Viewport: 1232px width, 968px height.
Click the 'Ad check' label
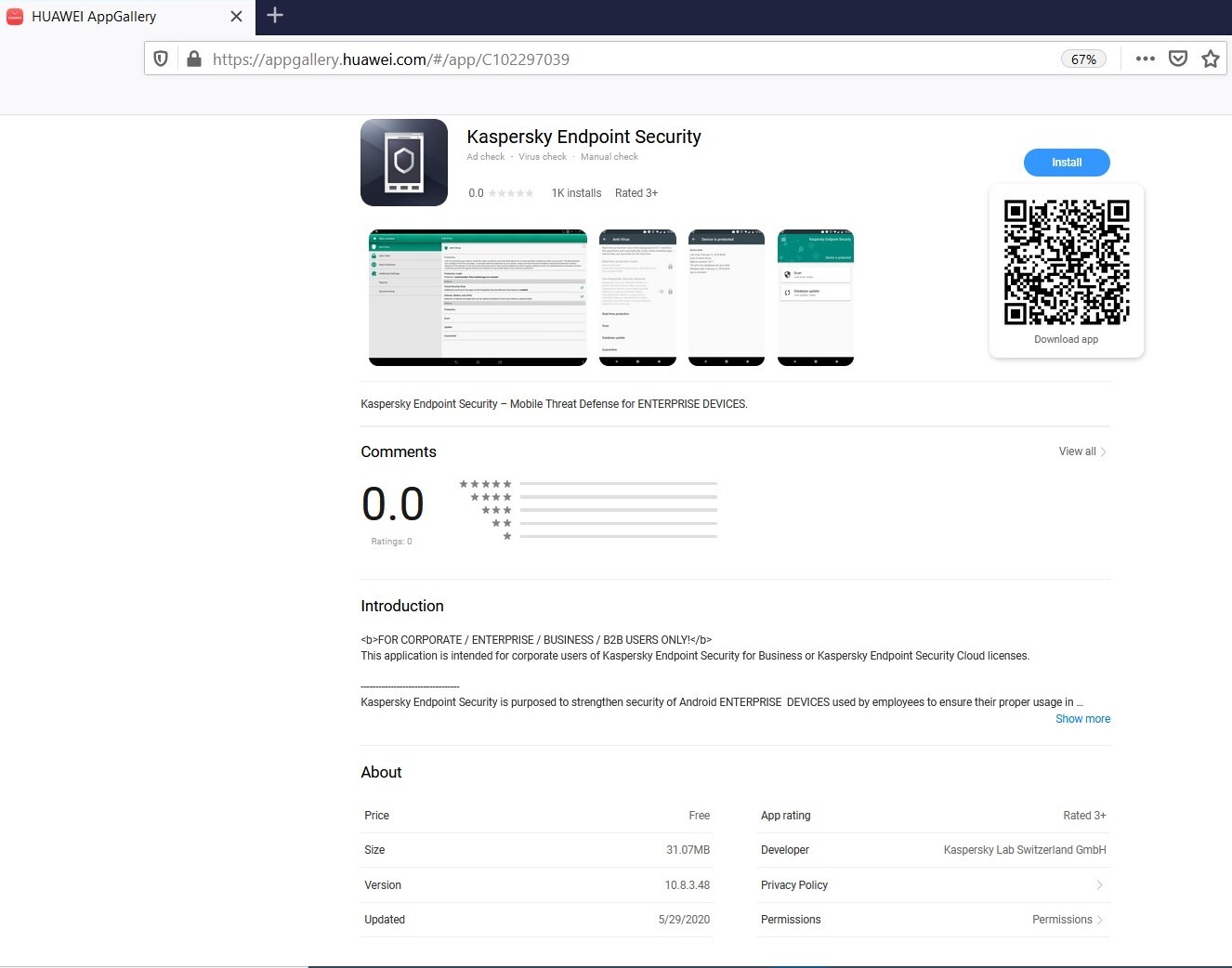click(x=486, y=157)
